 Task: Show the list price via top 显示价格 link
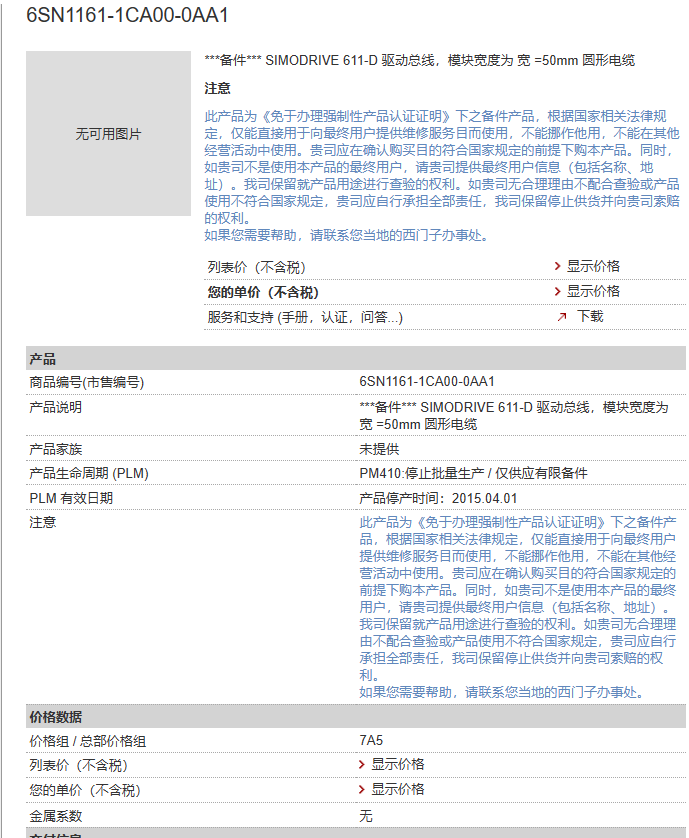593,267
